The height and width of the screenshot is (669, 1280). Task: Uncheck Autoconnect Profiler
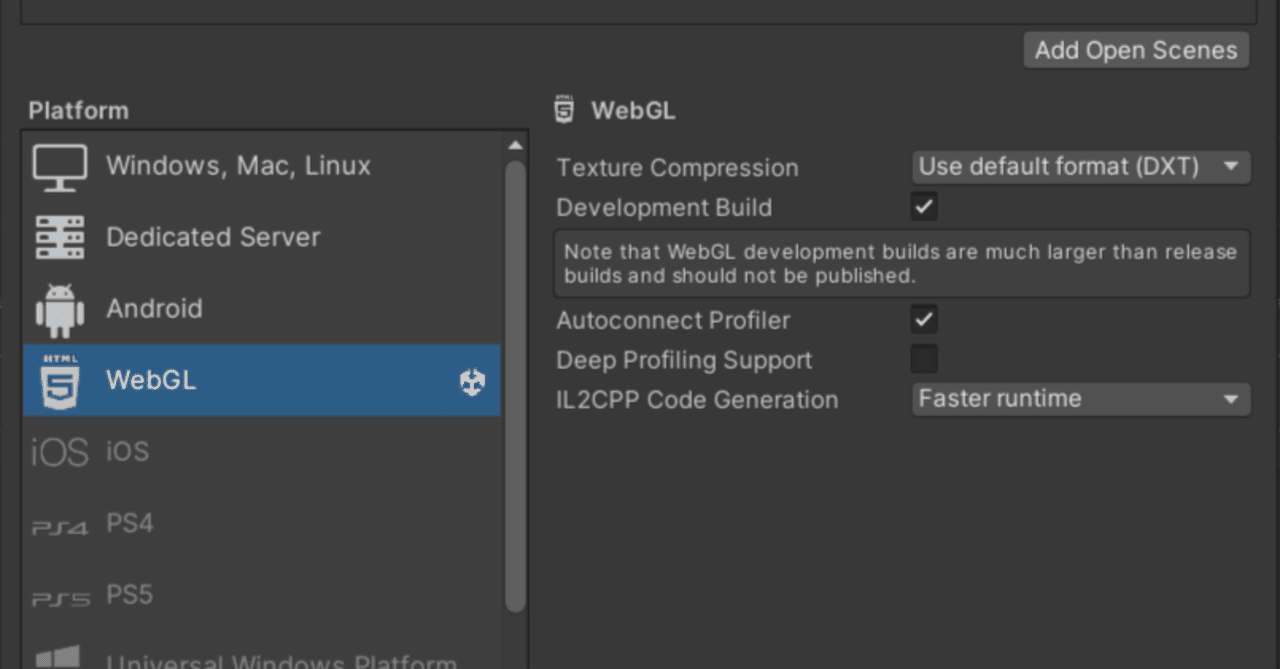(922, 319)
